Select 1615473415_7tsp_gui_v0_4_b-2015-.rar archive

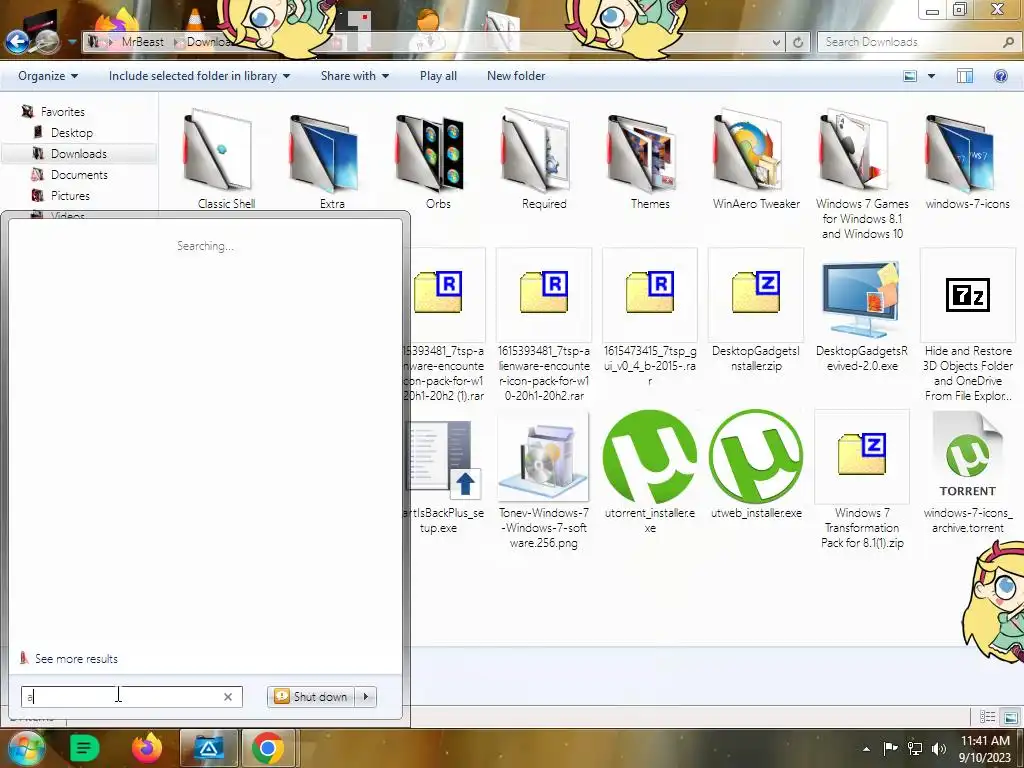click(650, 318)
